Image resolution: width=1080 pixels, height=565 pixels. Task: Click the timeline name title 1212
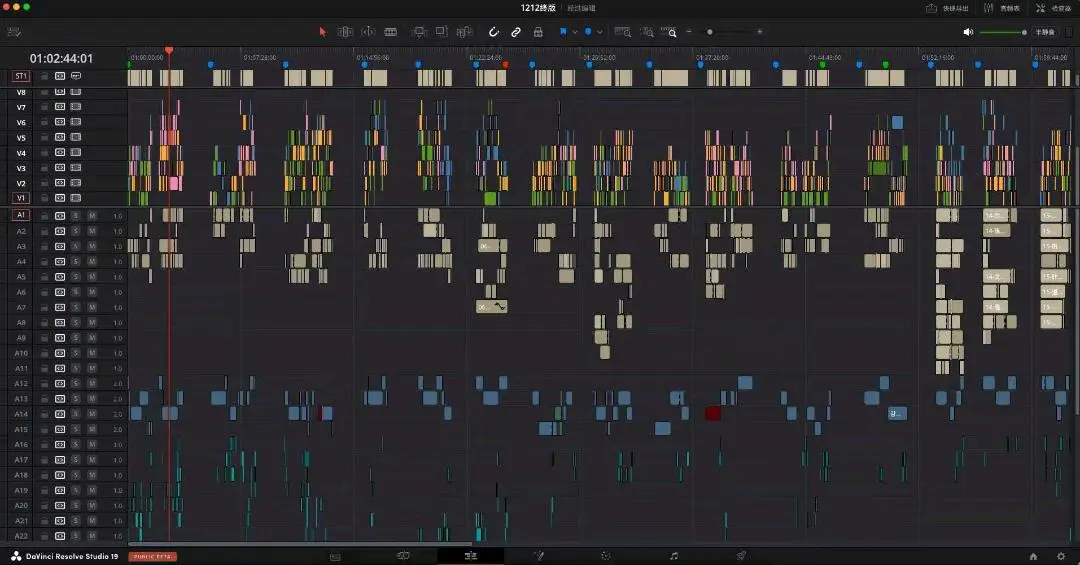pyautogui.click(x=538, y=8)
